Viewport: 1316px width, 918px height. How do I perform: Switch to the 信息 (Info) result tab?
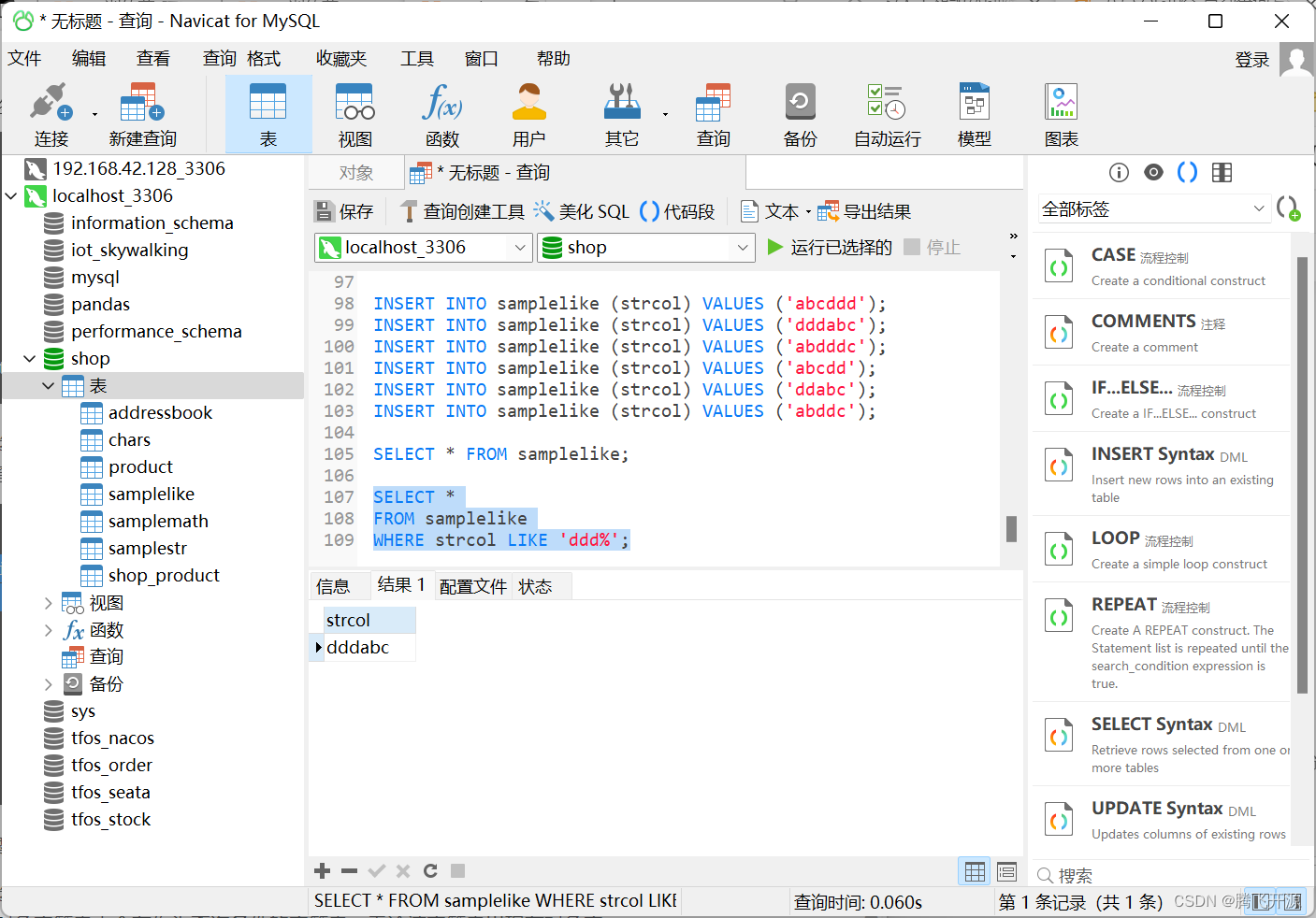coord(333,586)
